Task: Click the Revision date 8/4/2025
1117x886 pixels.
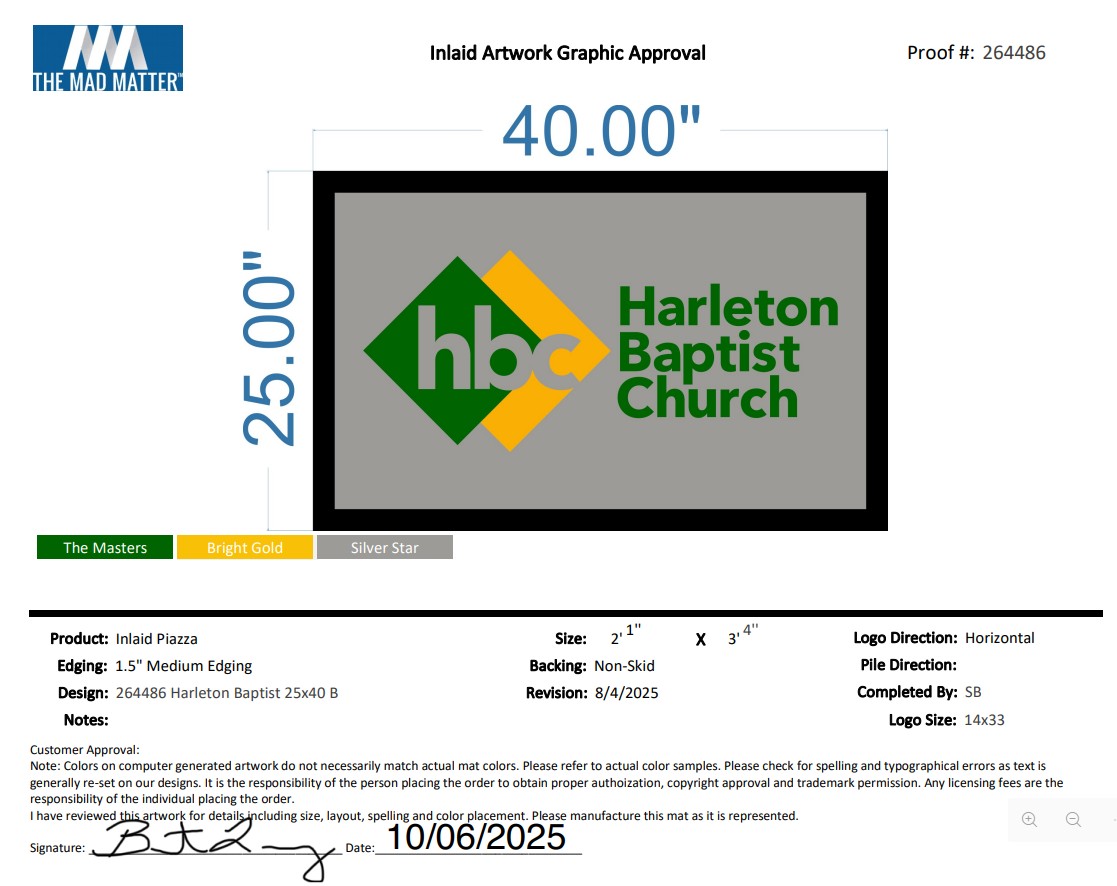Action: (626, 693)
